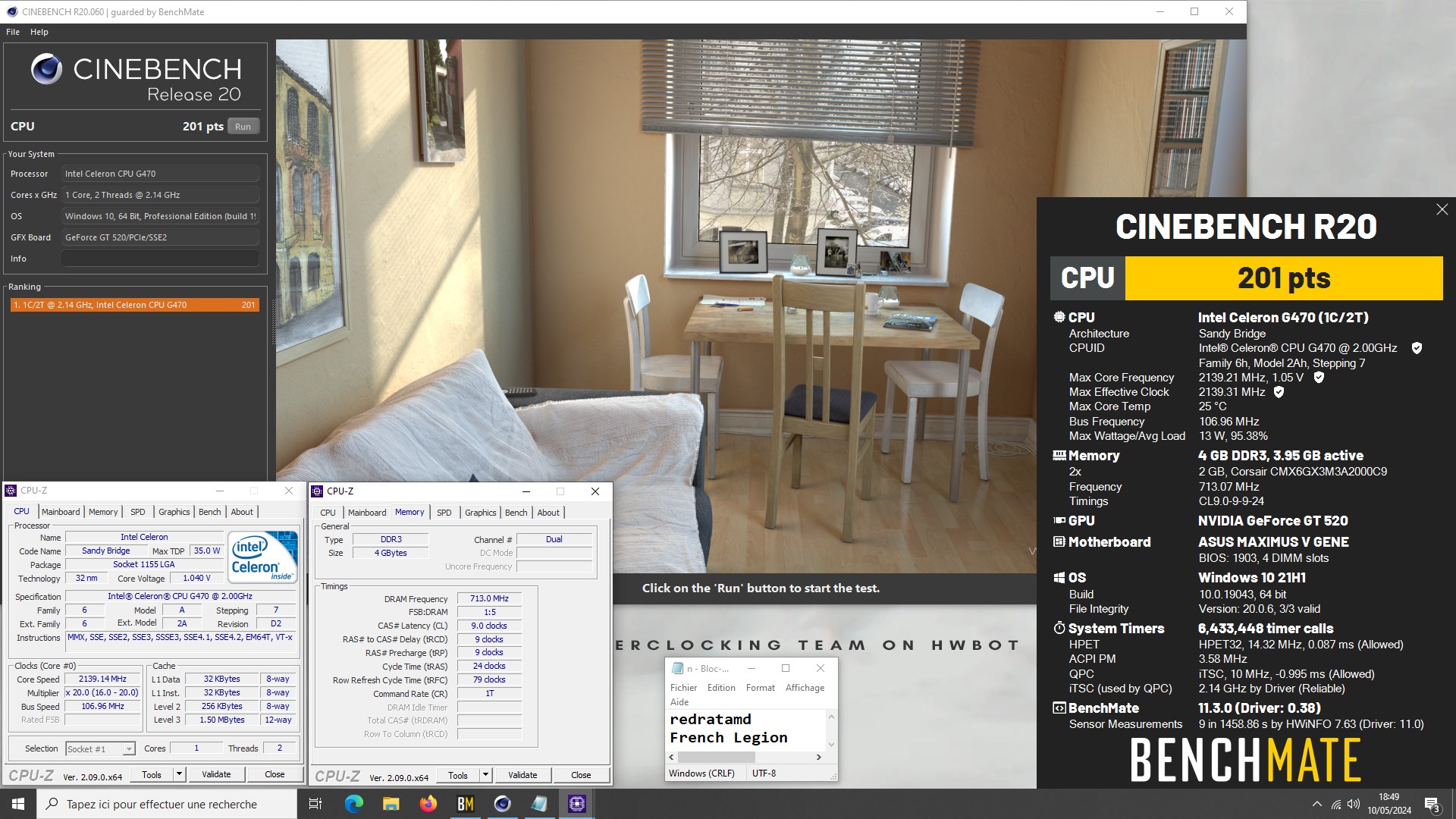Click the OS Windows icon in the BenchMate panel
Screen dimensions: 1456x819
pos(1059,578)
